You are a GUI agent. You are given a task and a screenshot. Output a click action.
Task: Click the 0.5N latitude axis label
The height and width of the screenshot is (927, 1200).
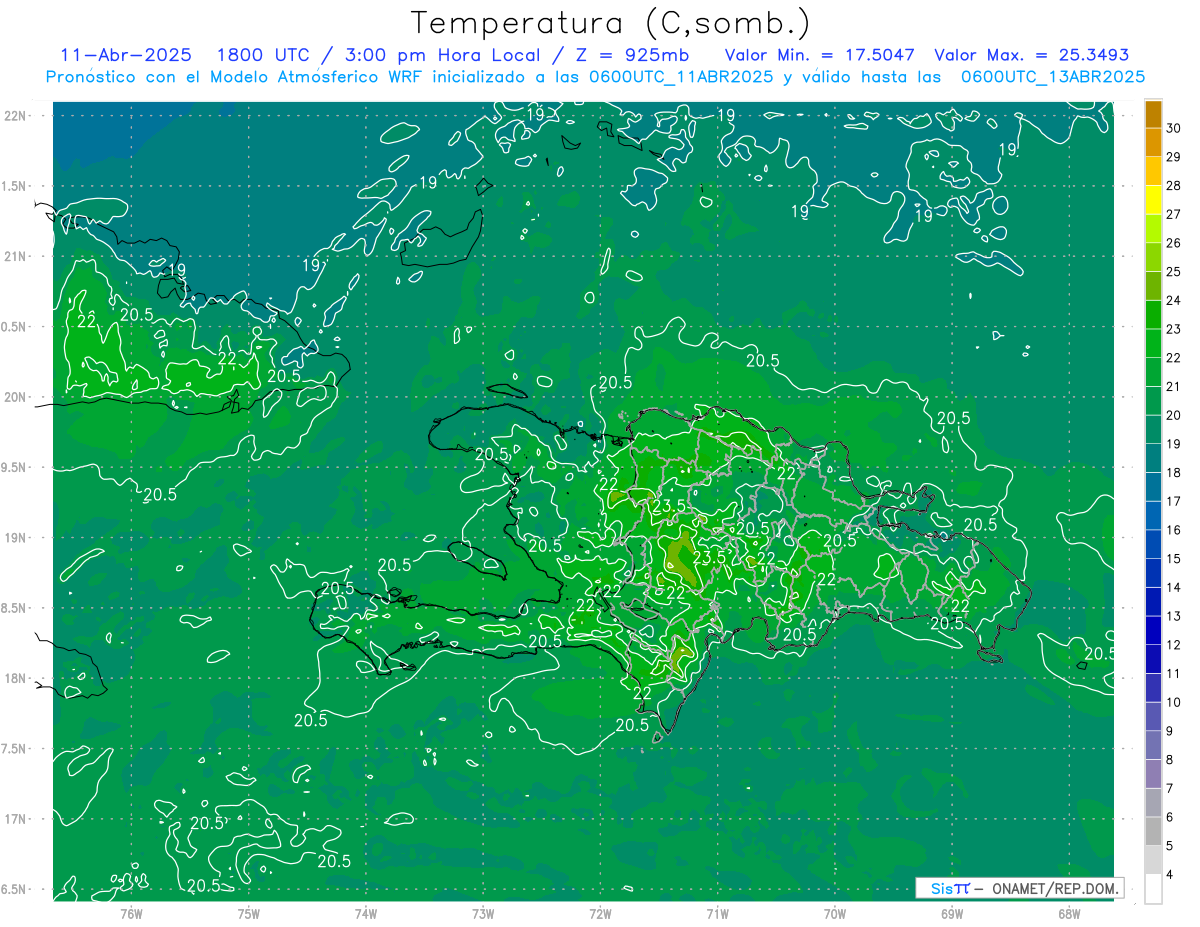pos(15,326)
